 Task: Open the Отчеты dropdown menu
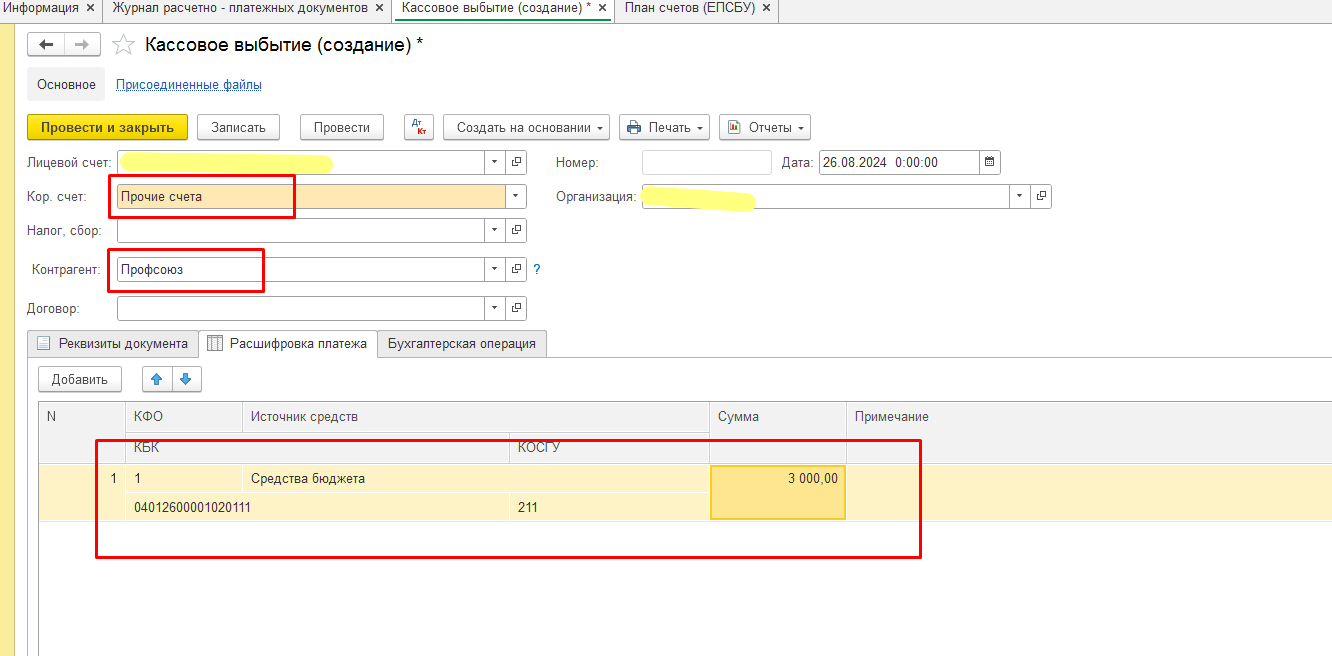[x=765, y=127]
